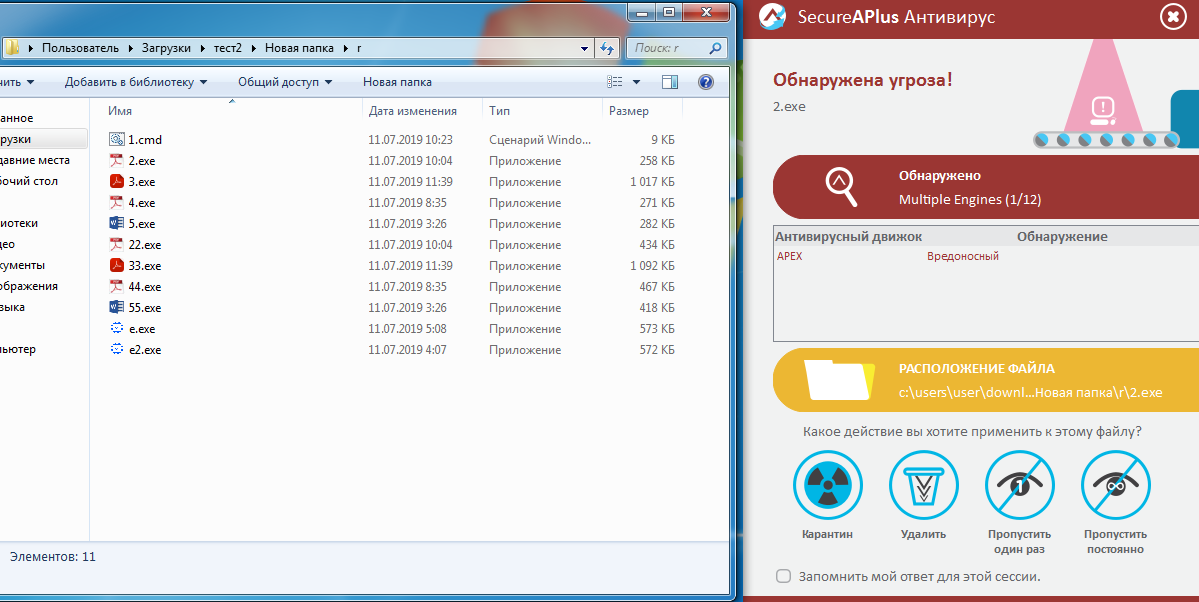1199x602 pixels.
Task: Select the 1.cmd script file icon
Action: (x=116, y=139)
